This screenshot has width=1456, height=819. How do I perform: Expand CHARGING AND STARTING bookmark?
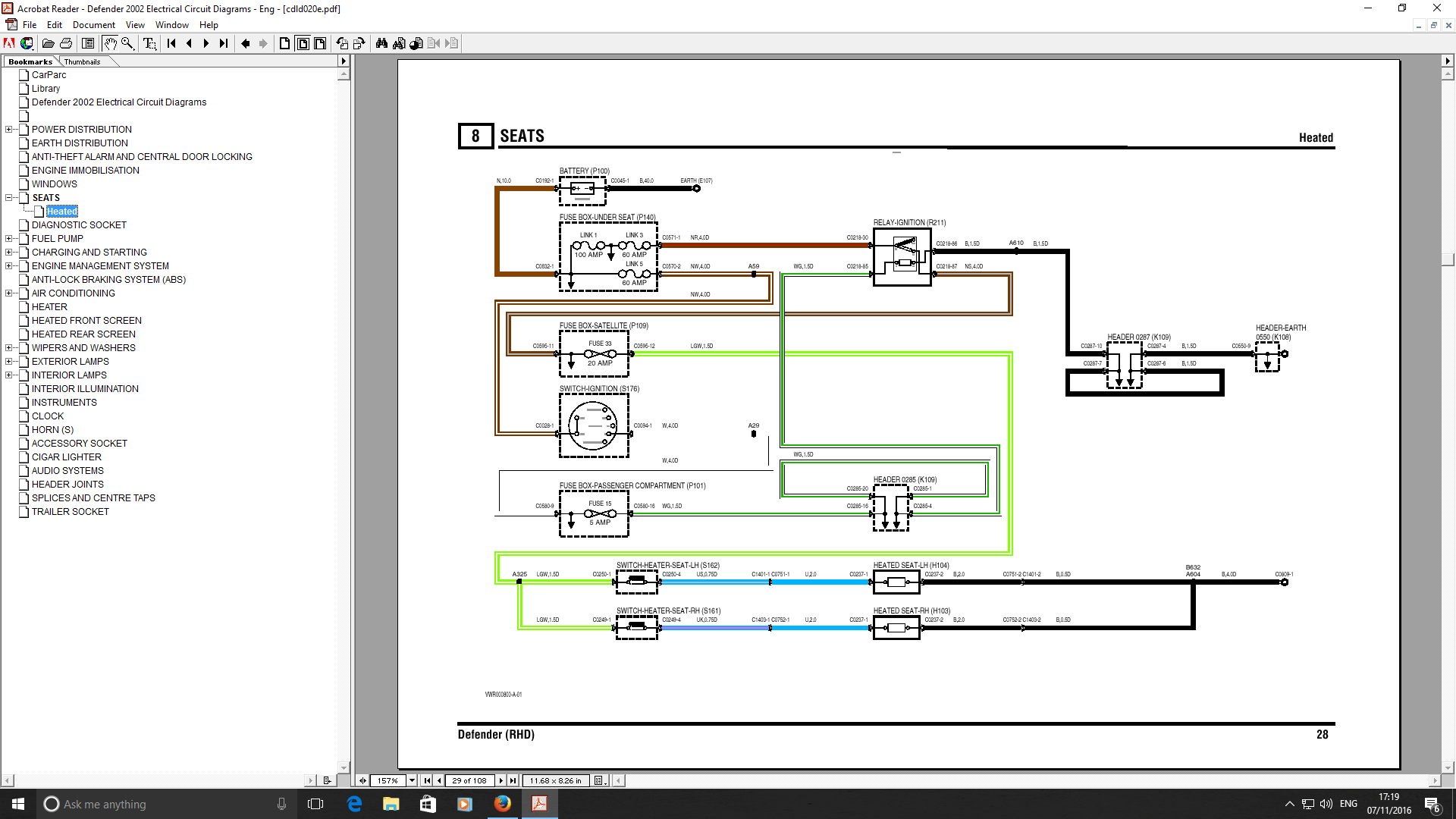[9, 253]
